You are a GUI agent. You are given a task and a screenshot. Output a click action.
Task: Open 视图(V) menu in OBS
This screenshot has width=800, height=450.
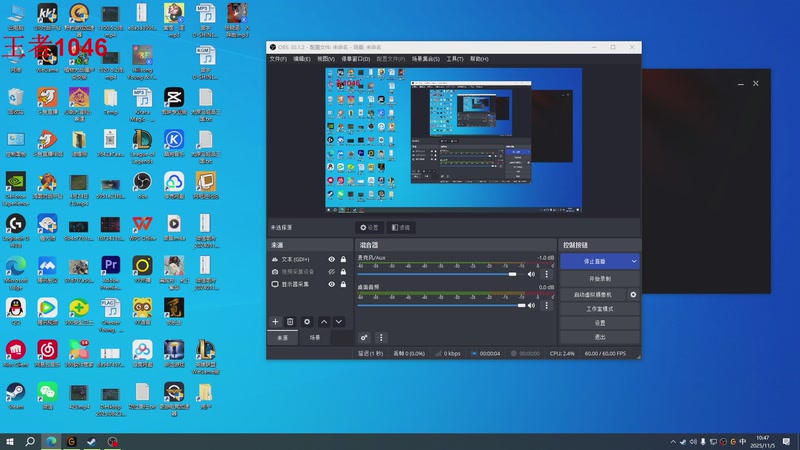(x=326, y=59)
